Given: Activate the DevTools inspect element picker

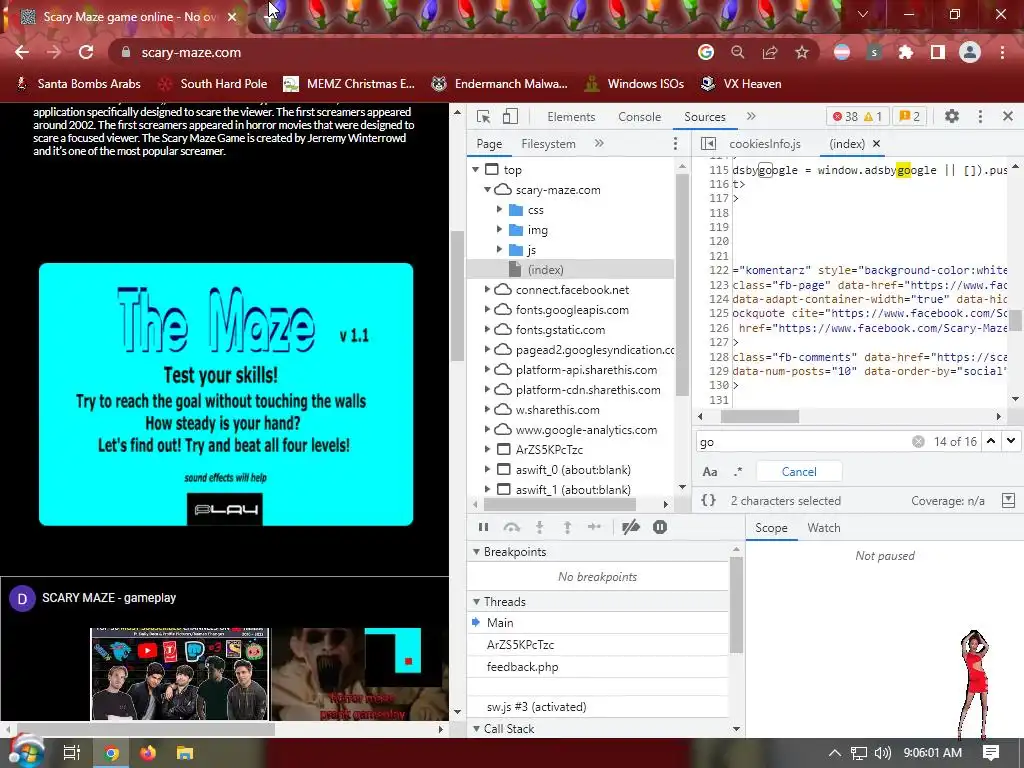Looking at the screenshot, I should tap(484, 116).
